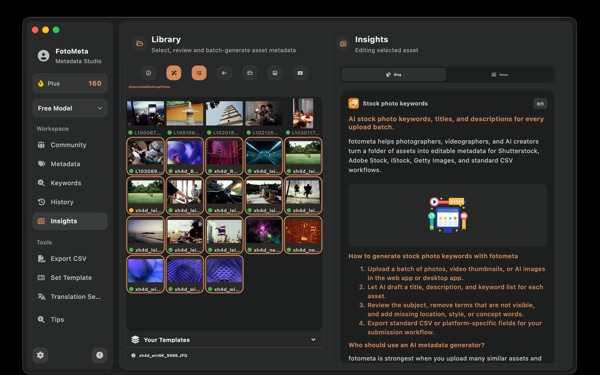Click the heading 'Who should use an AI metadata generator?'

(x=416, y=345)
